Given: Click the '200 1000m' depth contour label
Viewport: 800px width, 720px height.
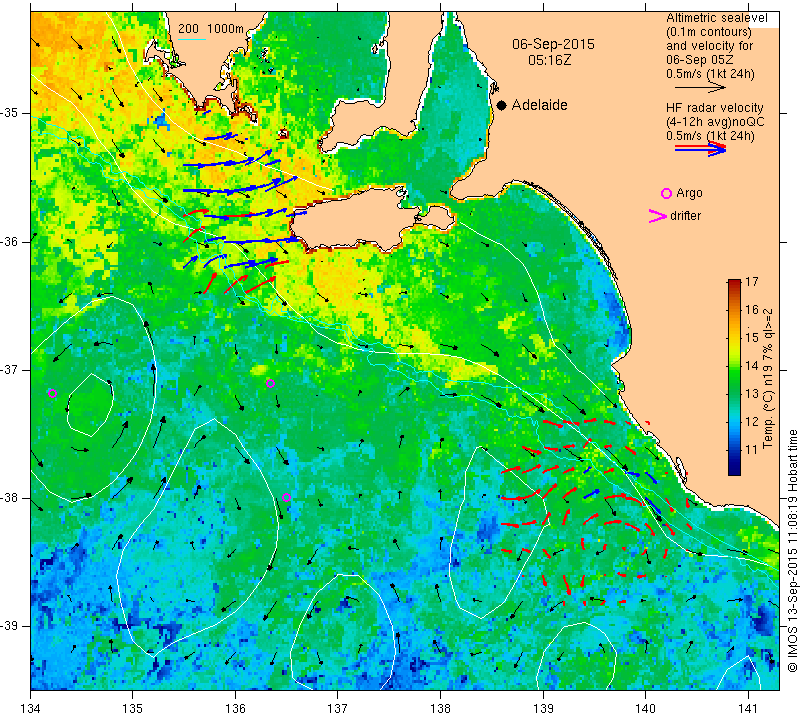Looking at the screenshot, I should [x=211, y=29].
